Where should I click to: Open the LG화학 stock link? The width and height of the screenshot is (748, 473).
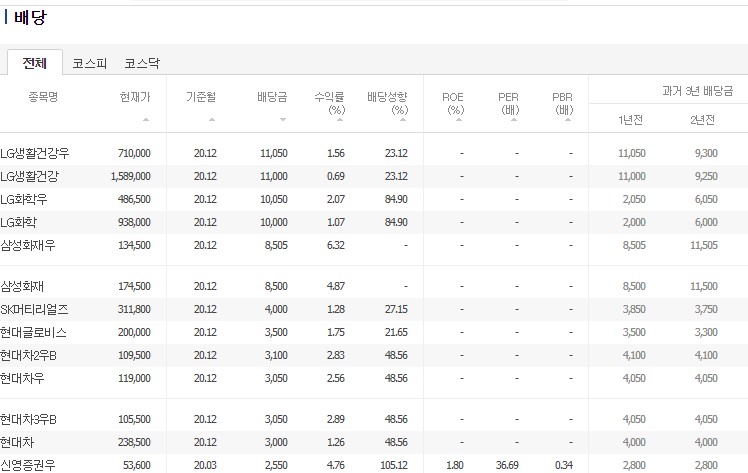[x=19, y=222]
